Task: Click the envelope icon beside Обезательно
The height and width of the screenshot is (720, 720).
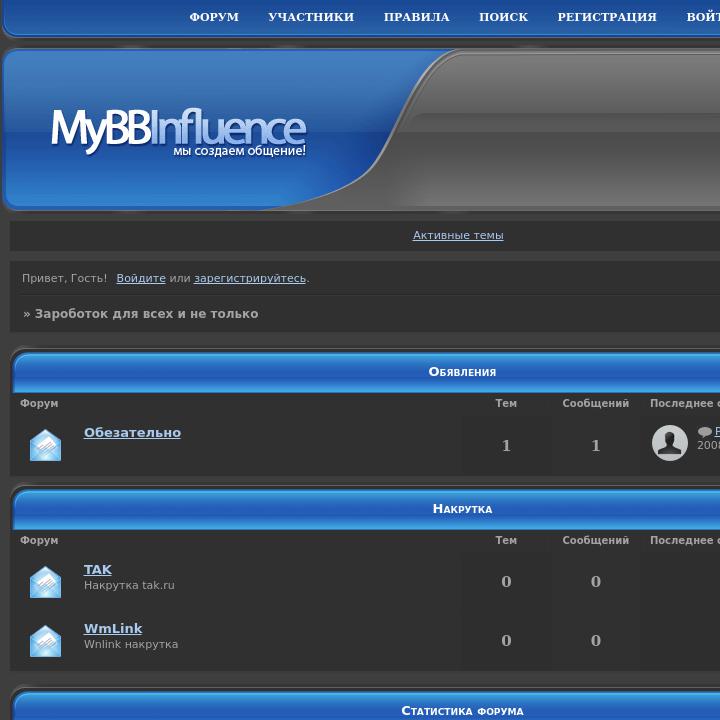Action: 45,444
